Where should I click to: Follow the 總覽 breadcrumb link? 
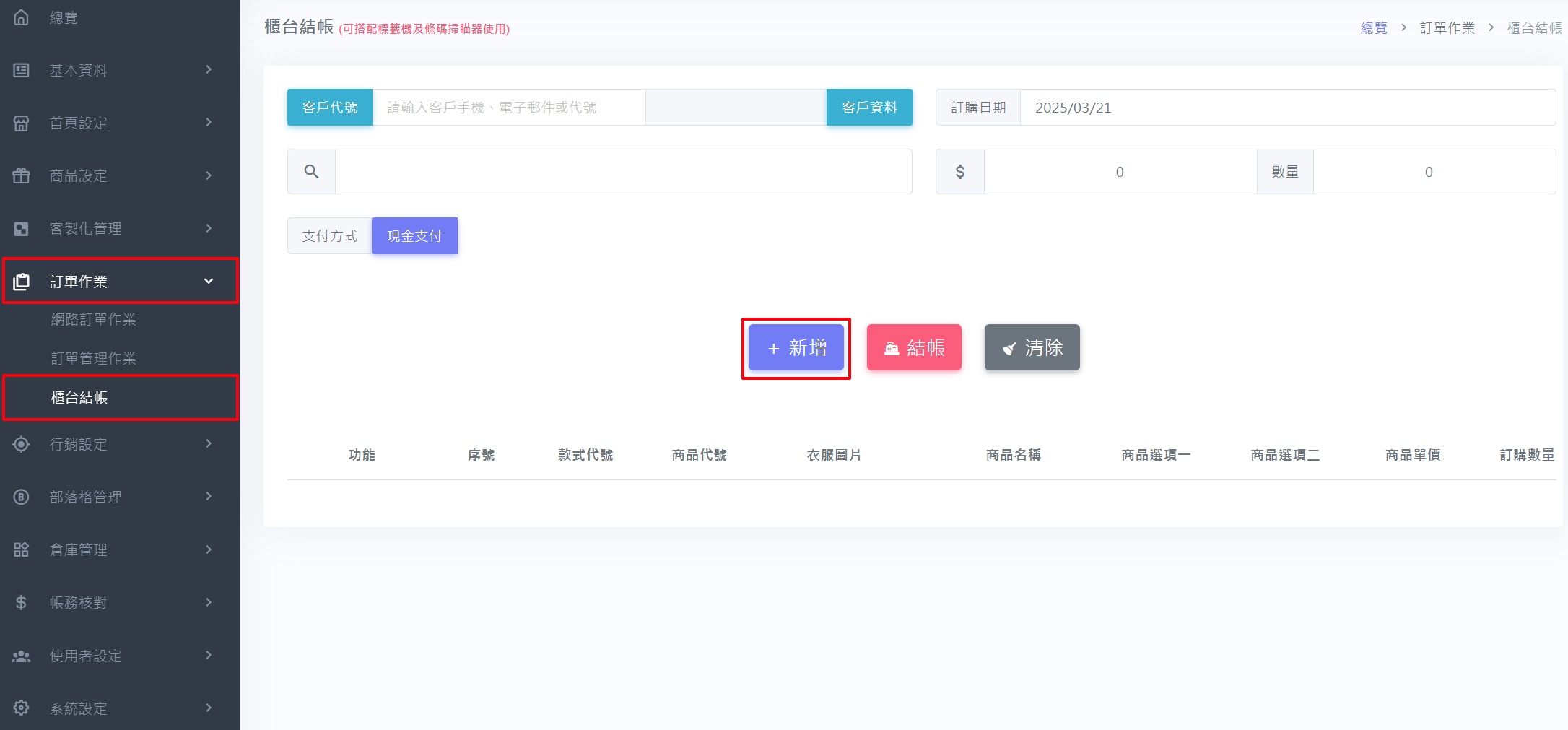(1374, 28)
